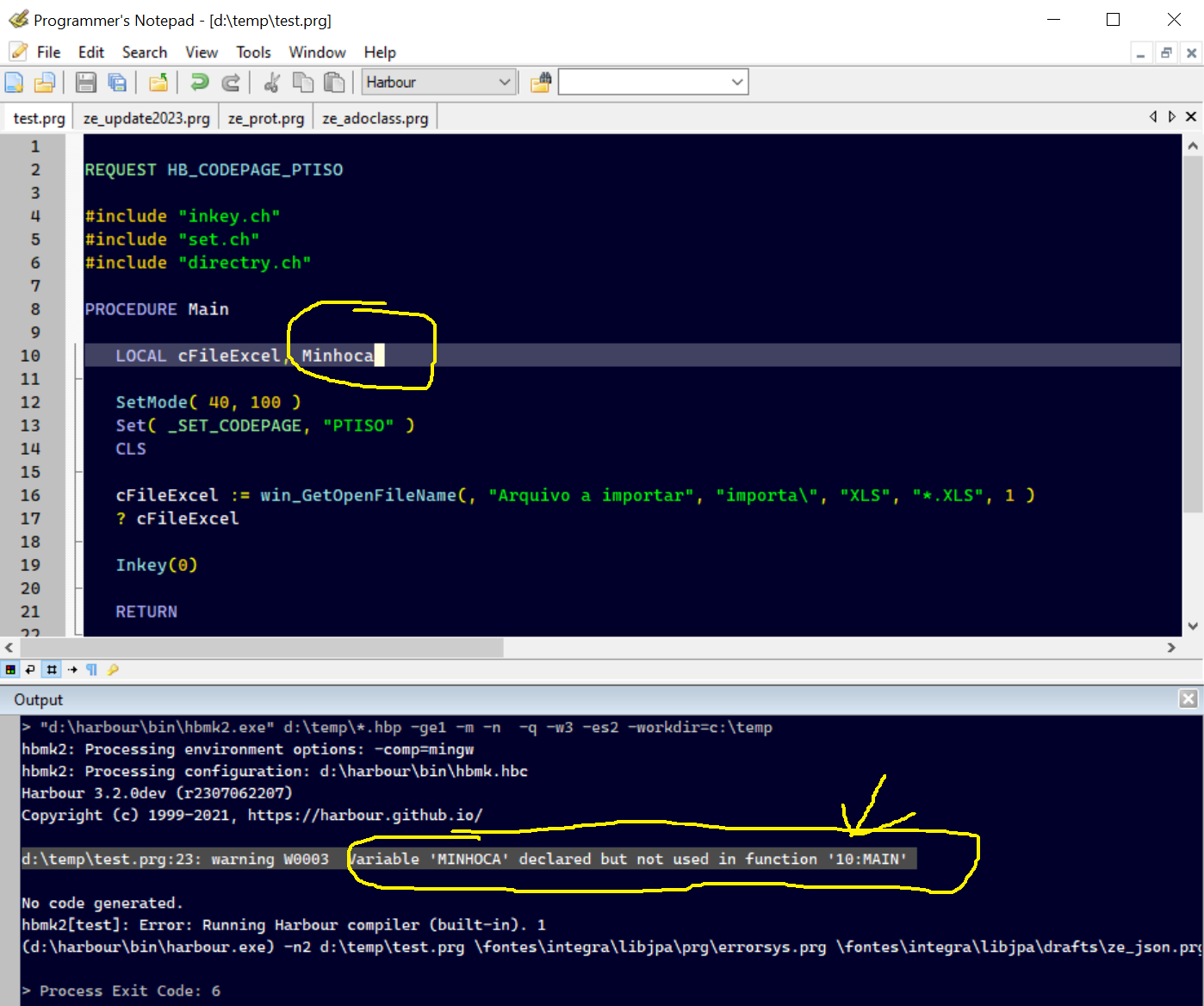Click the Find in files binoculars icon

point(541,83)
